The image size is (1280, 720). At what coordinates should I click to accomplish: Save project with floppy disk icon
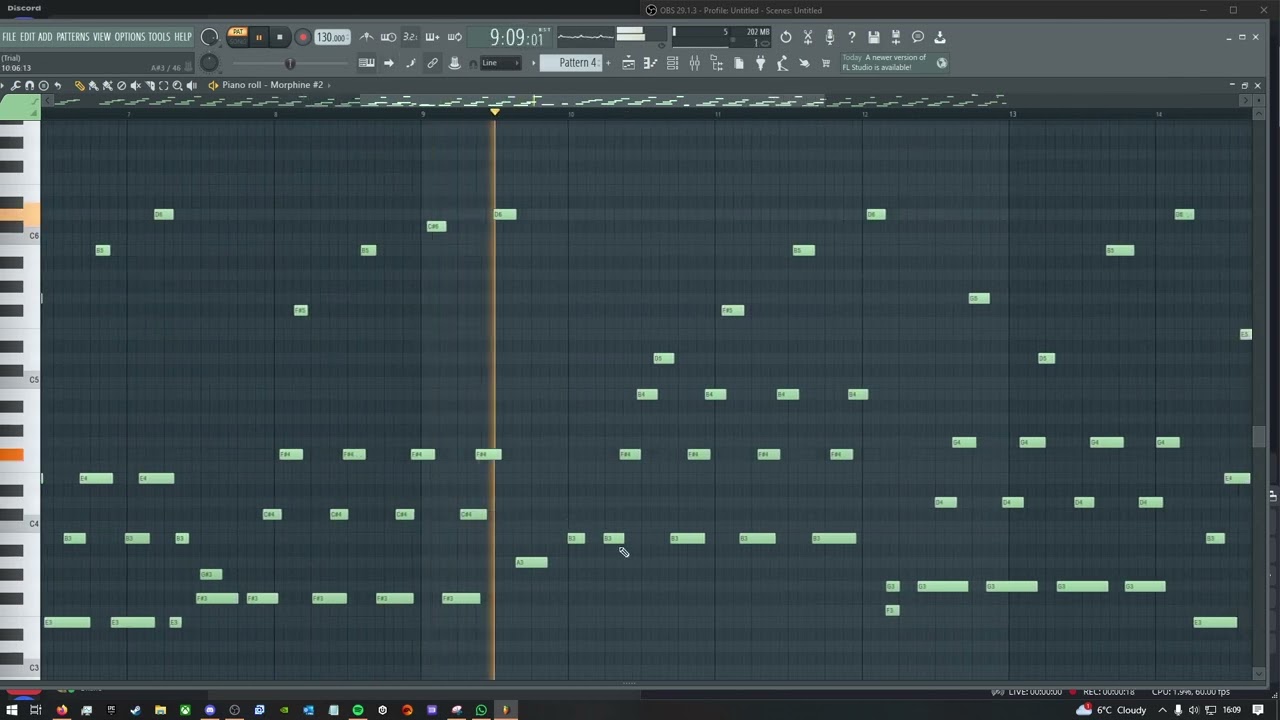(x=874, y=37)
